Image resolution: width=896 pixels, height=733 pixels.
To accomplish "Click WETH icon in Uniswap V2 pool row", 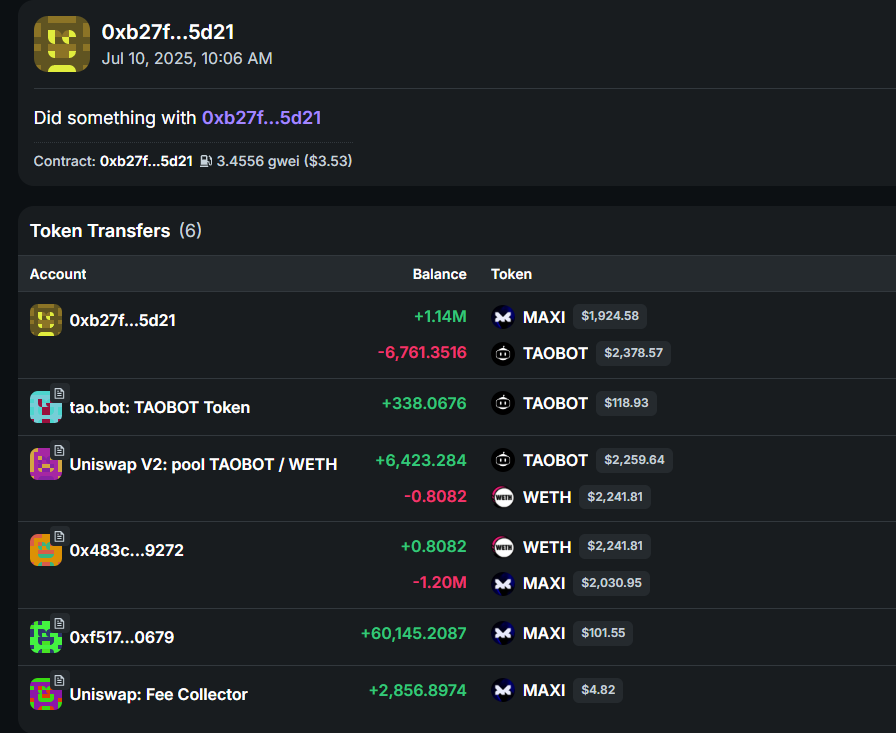I will click(503, 497).
